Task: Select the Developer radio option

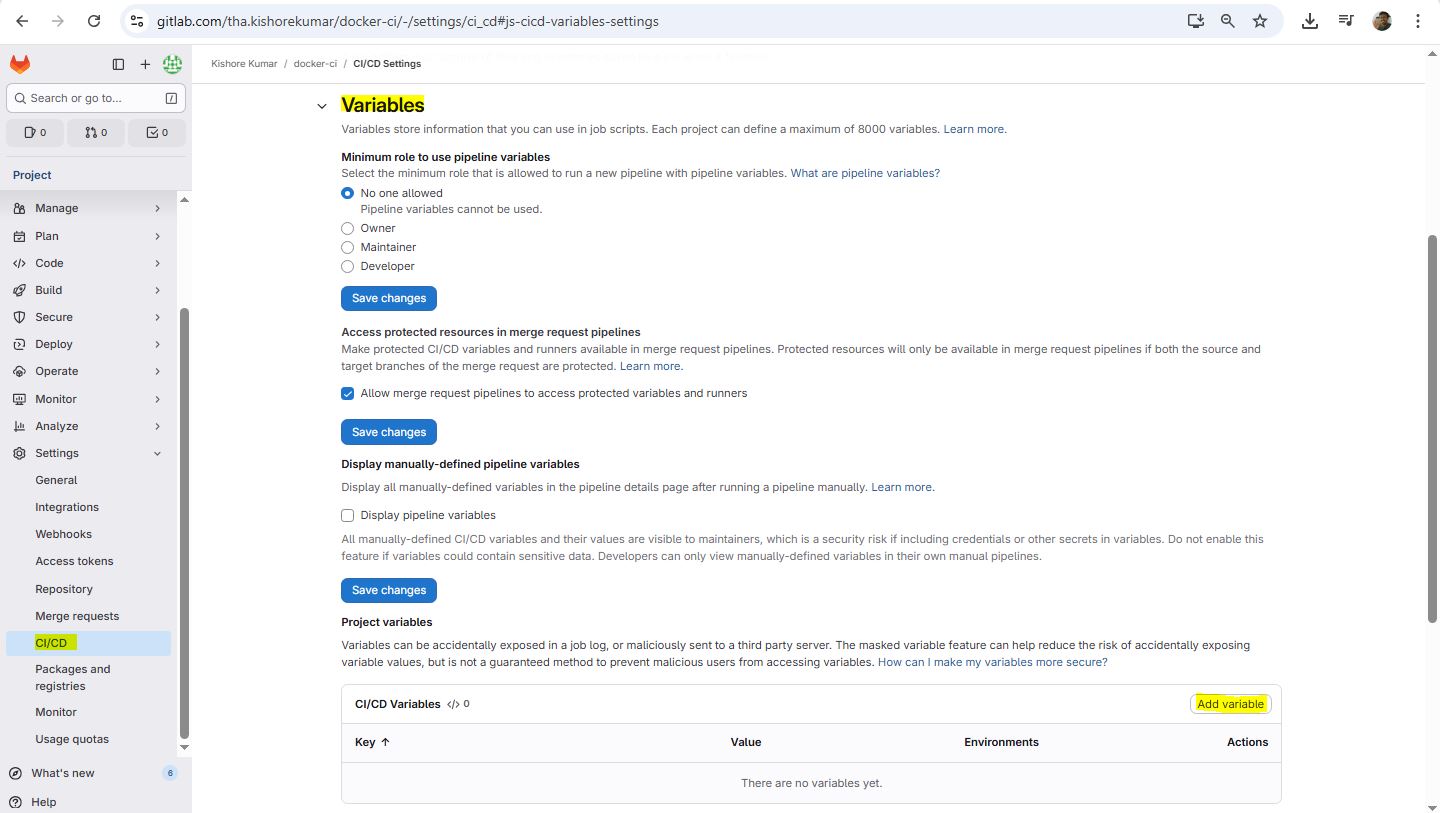Action: click(x=348, y=266)
